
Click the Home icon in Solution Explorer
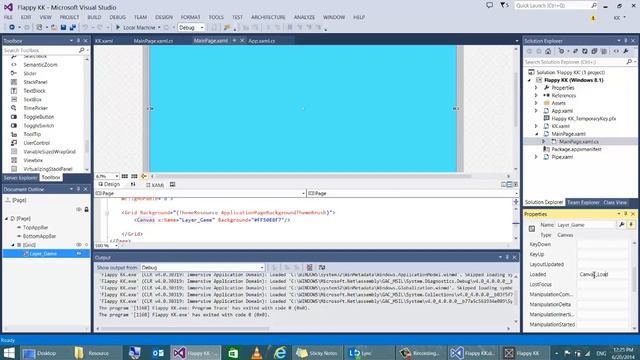548,51
